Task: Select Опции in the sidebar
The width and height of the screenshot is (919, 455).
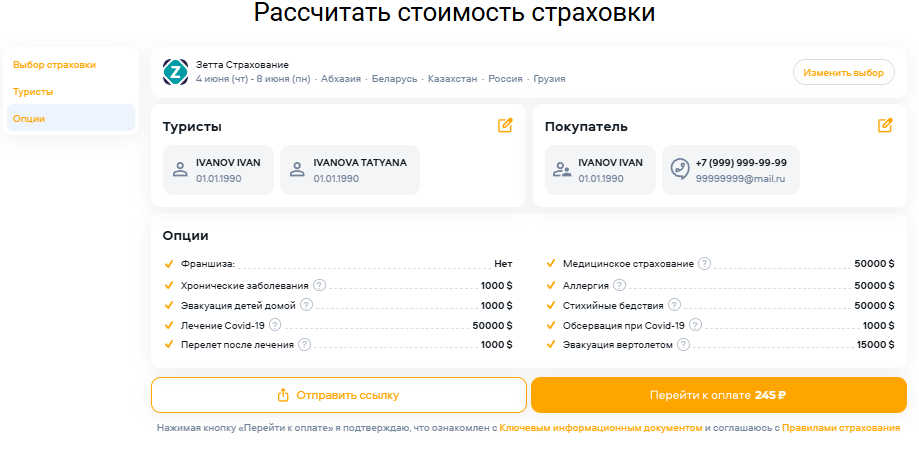Action: (29, 119)
